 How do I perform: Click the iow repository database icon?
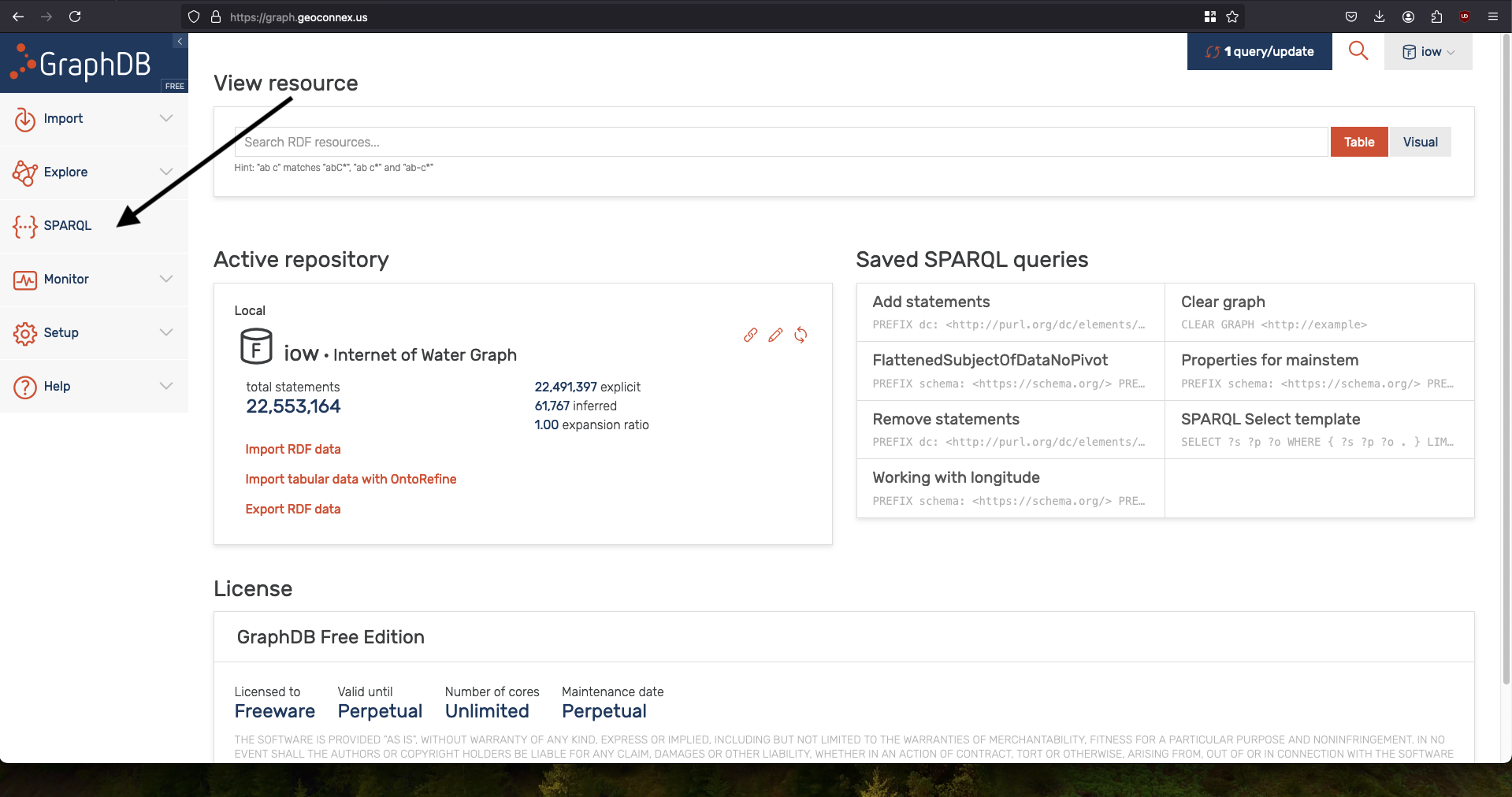256,346
